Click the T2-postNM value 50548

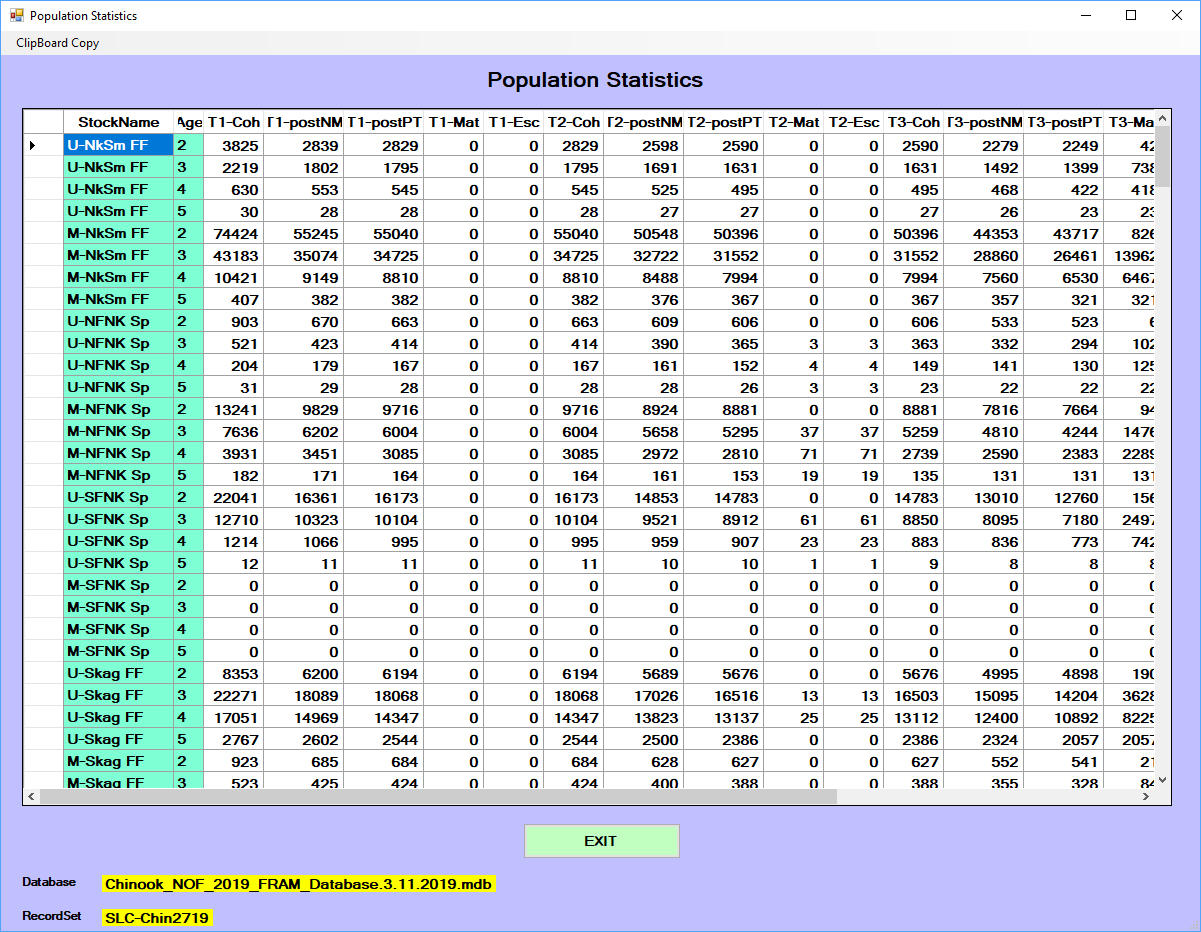click(x=643, y=233)
